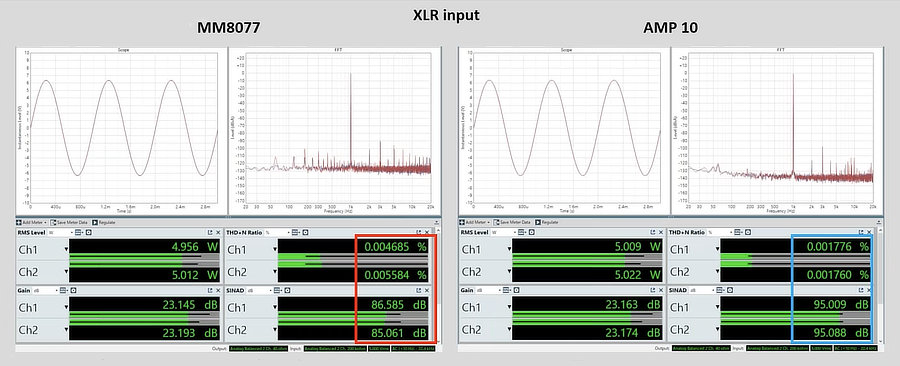
Task: Click THD+N Ratio square options icon, MM8077 panel
Action: (305, 232)
